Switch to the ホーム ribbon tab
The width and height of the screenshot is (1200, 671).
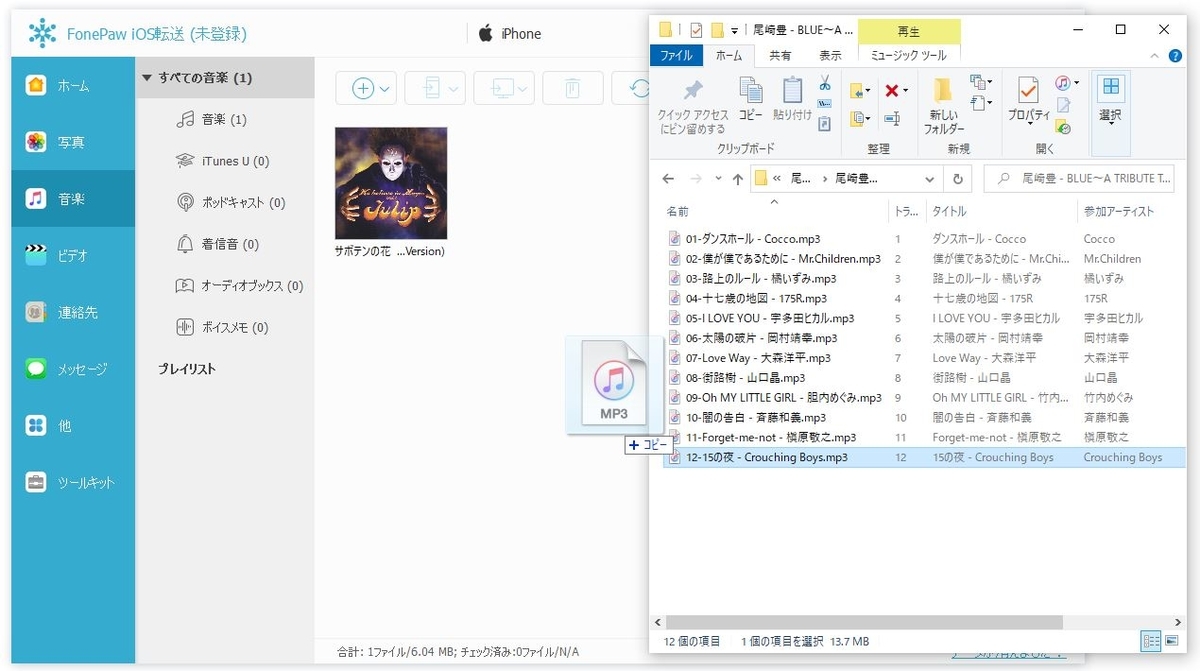(730, 56)
